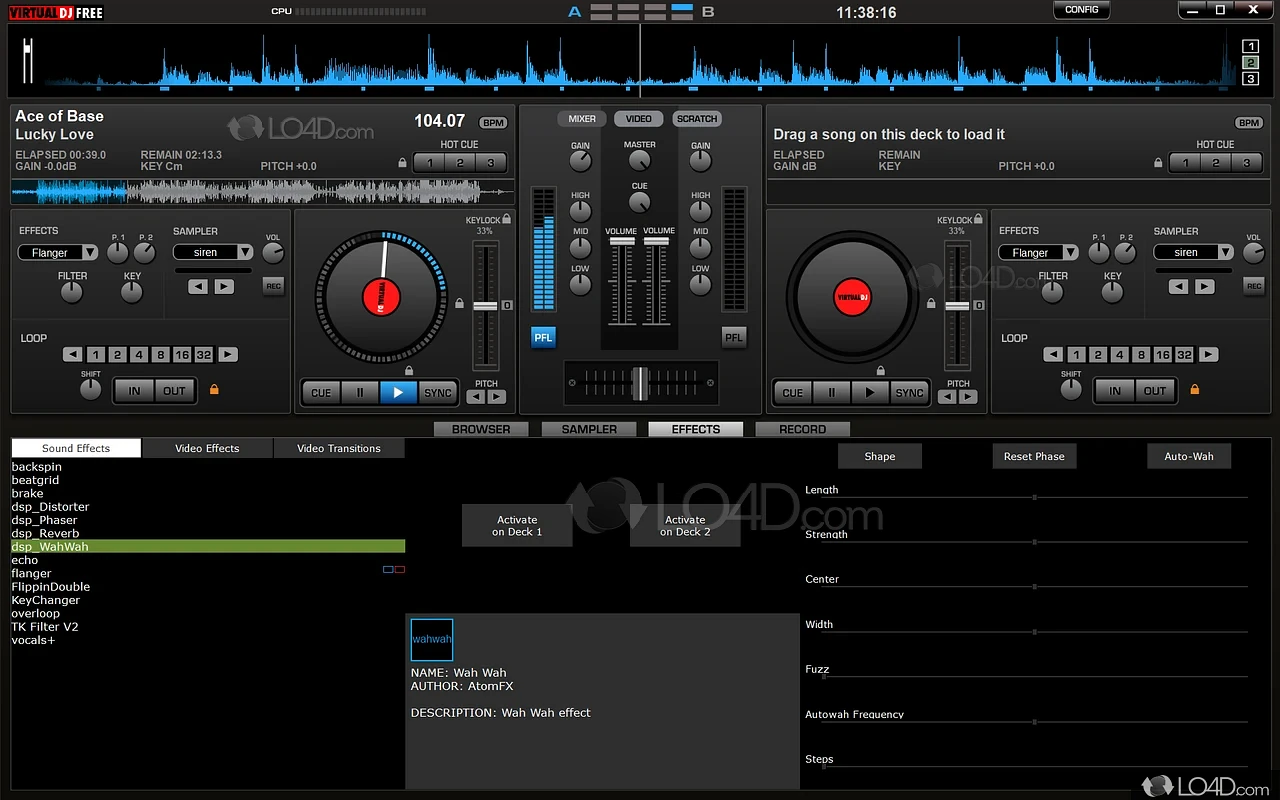Click deck A pitch slider

pos(485,305)
